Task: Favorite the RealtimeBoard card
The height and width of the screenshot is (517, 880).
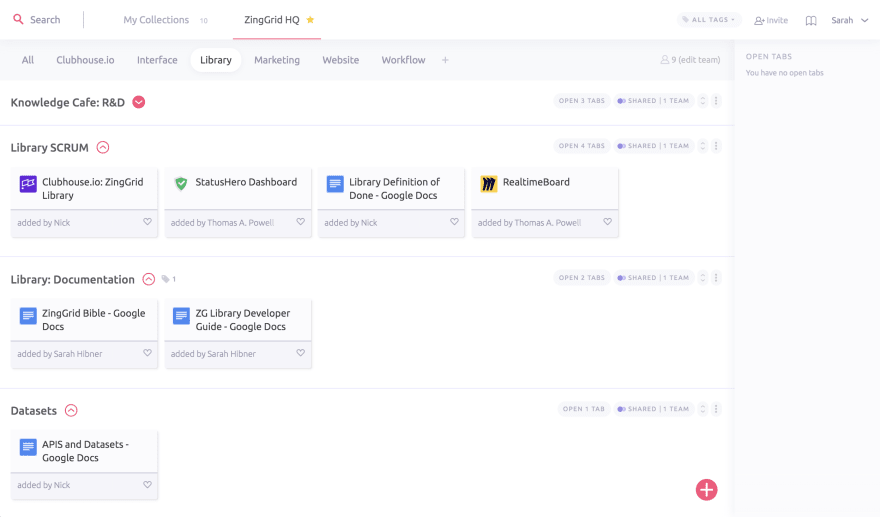Action: (607, 222)
